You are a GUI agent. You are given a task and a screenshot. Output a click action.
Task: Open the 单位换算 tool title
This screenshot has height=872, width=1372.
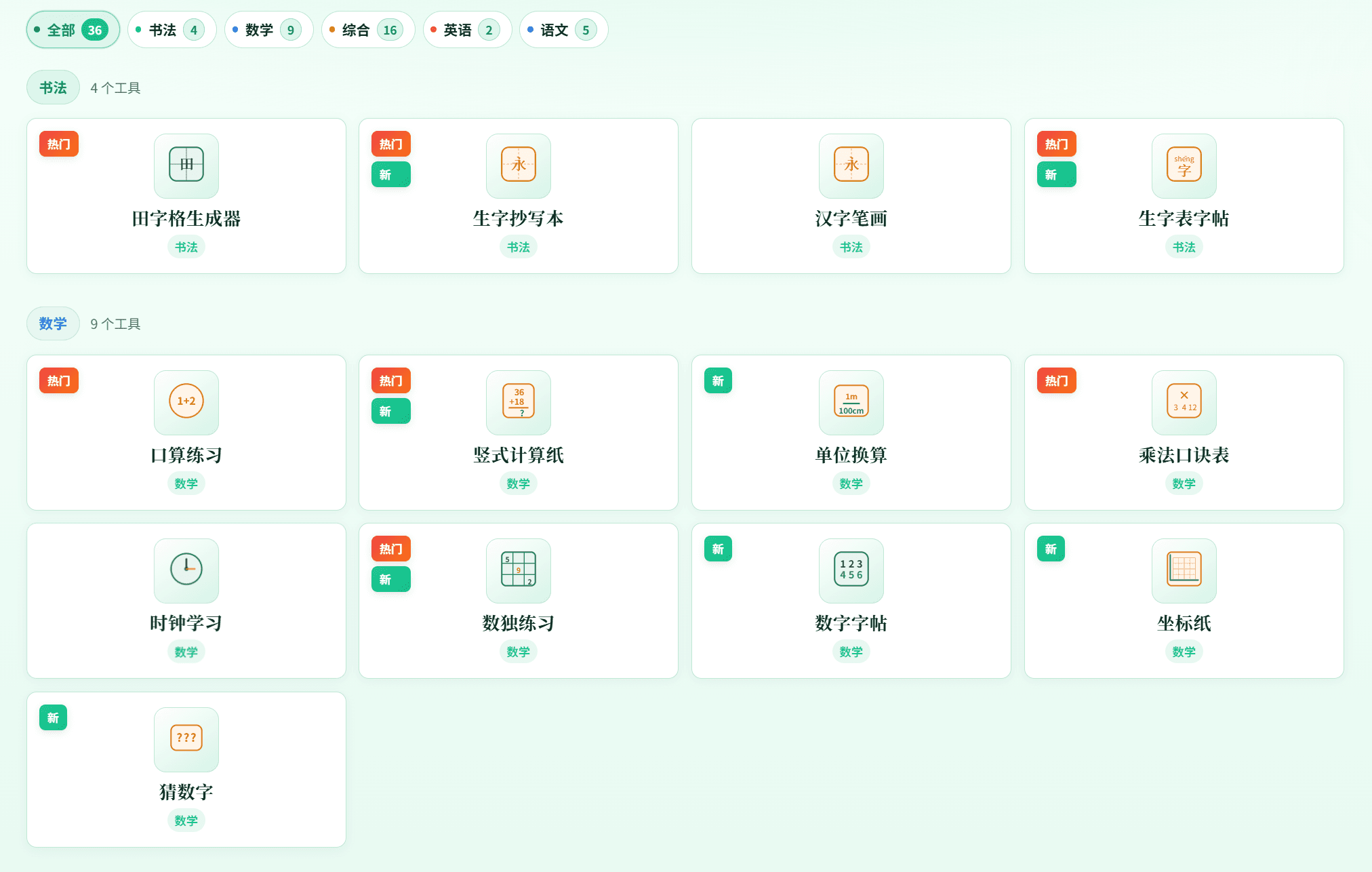click(851, 455)
